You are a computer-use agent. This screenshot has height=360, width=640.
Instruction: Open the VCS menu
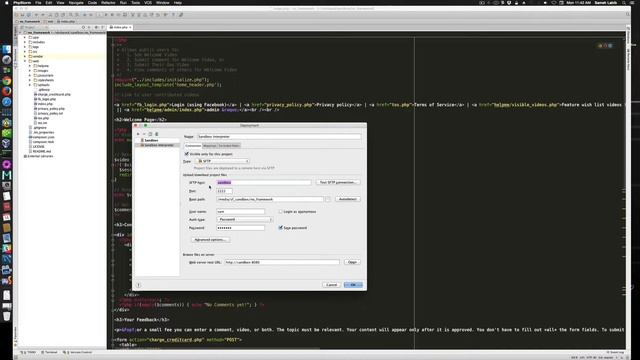[x=148, y=2]
